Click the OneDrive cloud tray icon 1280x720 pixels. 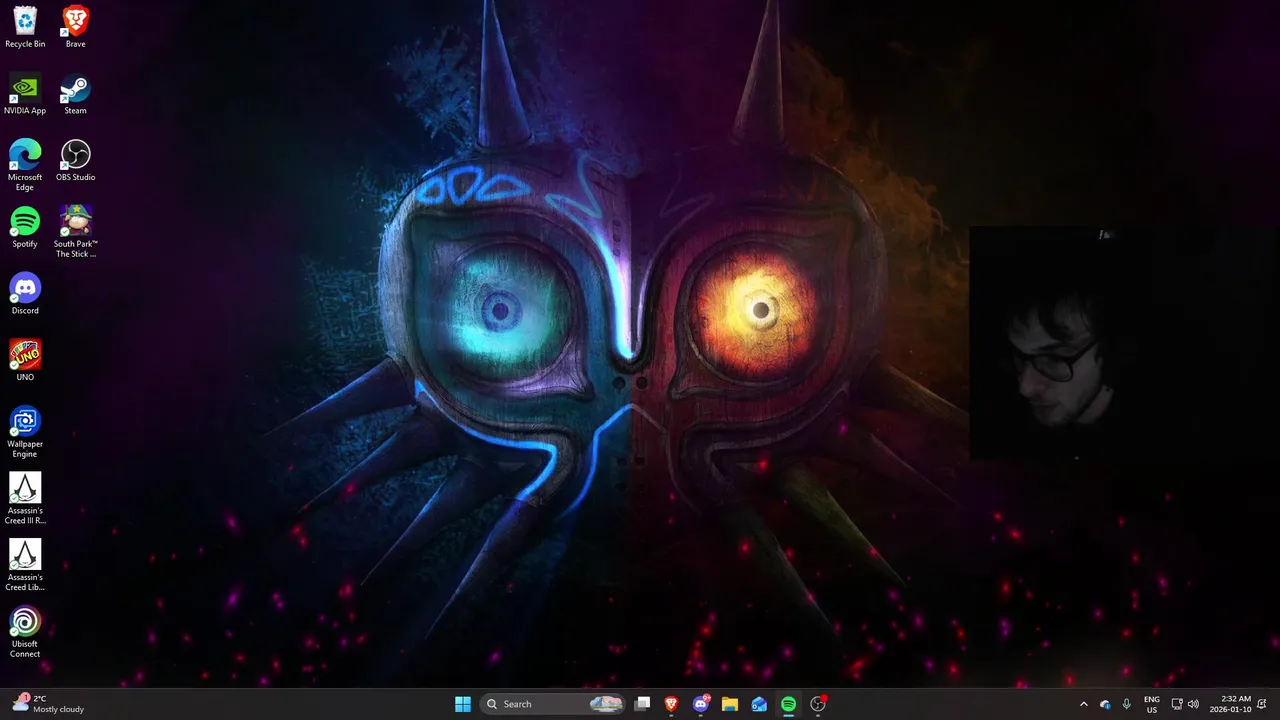[x=1105, y=704]
